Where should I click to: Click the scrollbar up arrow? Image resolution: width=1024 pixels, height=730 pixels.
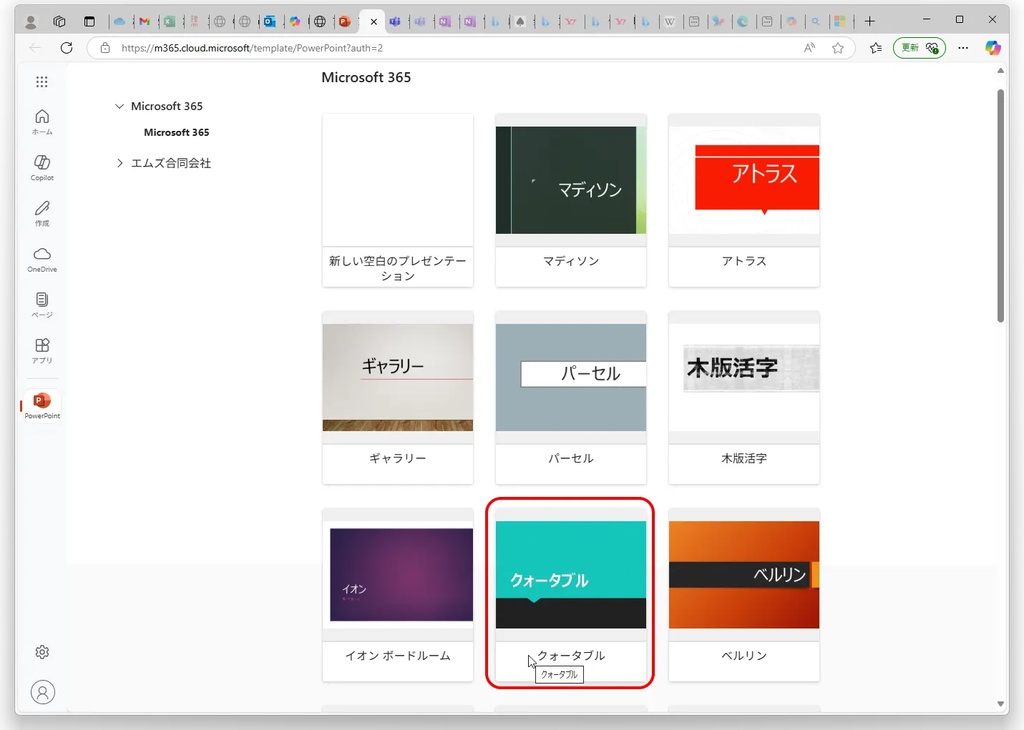coord(1000,71)
